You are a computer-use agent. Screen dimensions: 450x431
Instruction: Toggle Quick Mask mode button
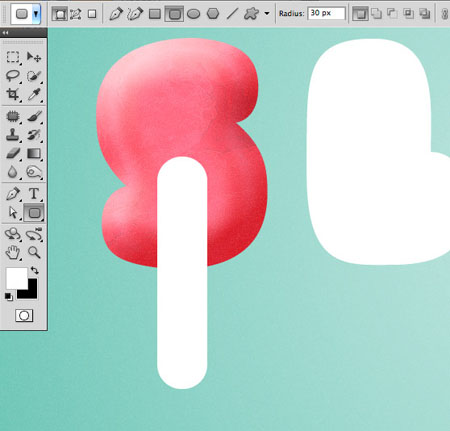pyautogui.click(x=24, y=315)
